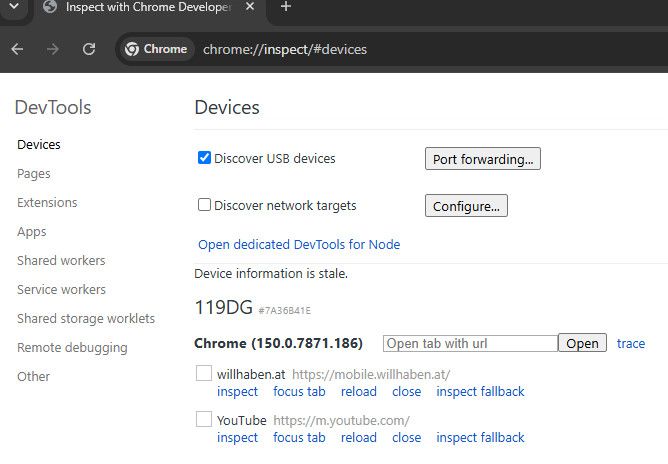
Task: Open Shared workers in sidebar
Action: (x=61, y=260)
